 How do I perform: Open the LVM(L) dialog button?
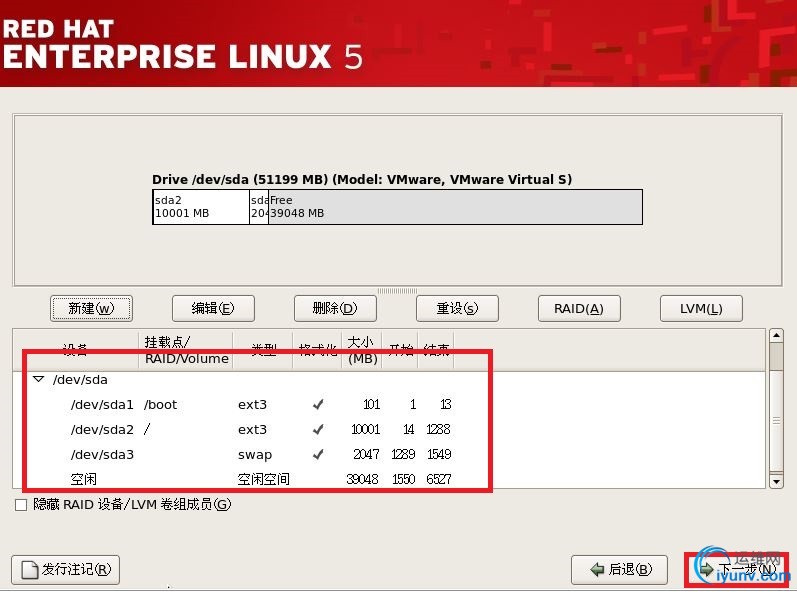point(701,308)
